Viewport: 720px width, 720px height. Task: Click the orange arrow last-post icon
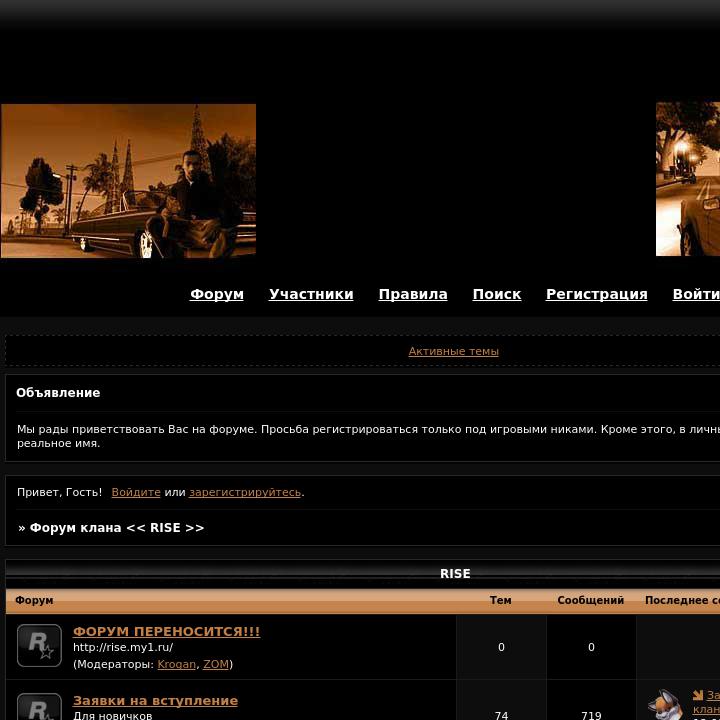click(698, 695)
